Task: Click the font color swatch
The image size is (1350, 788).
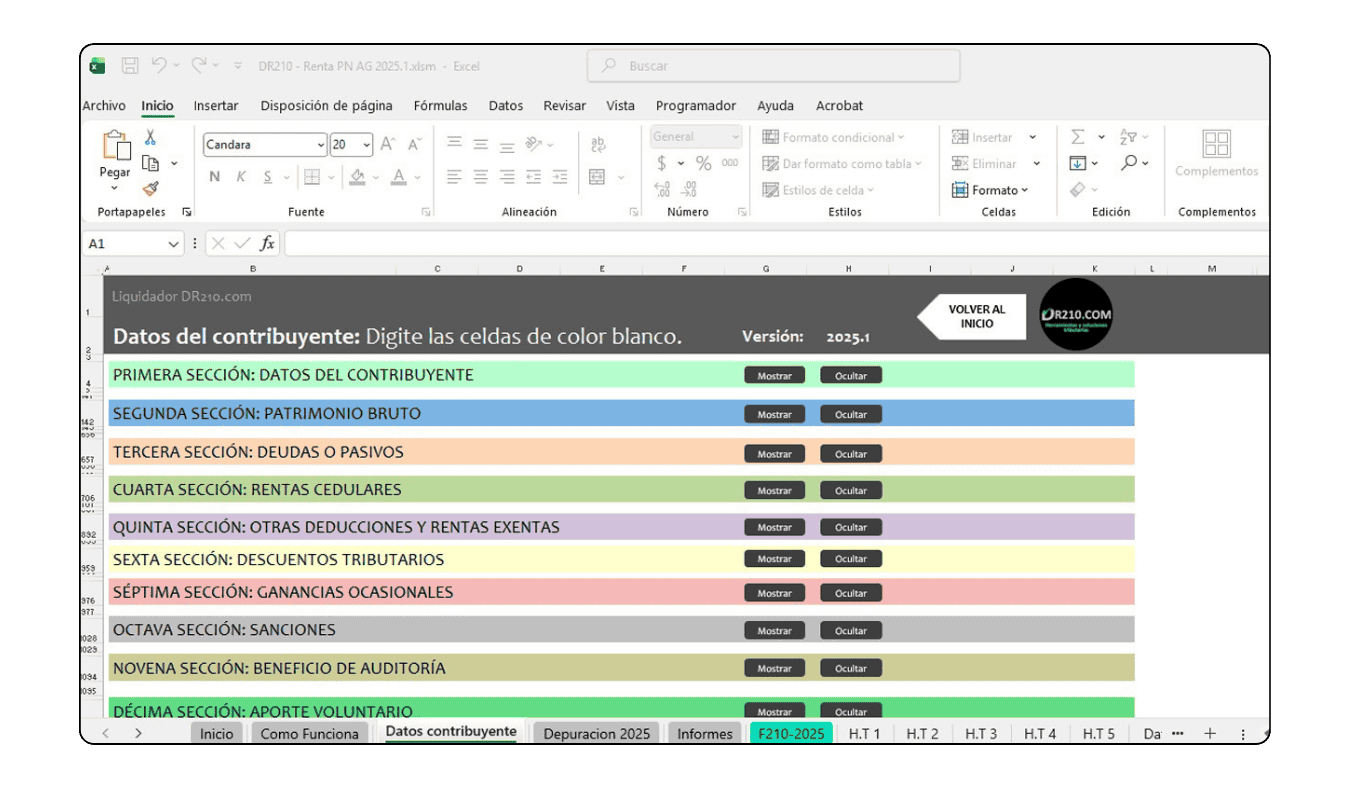Action: (x=398, y=178)
